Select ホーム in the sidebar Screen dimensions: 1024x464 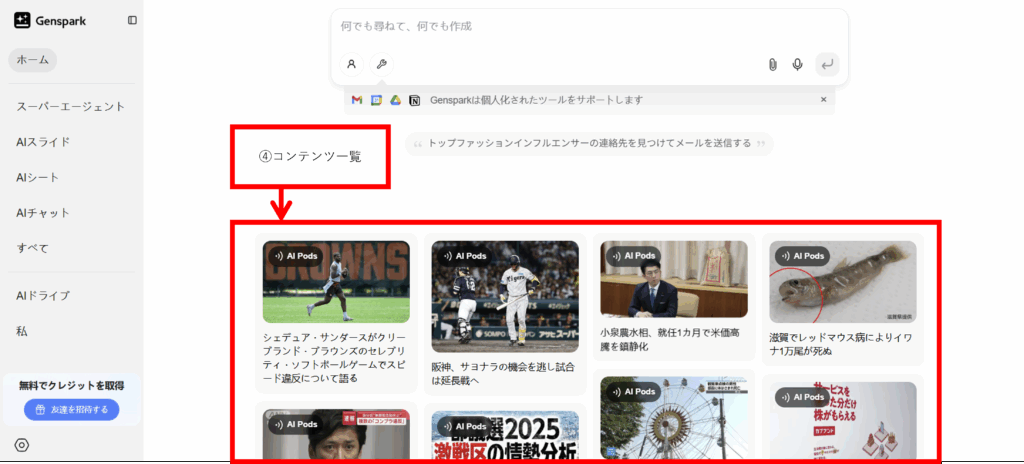pos(33,60)
